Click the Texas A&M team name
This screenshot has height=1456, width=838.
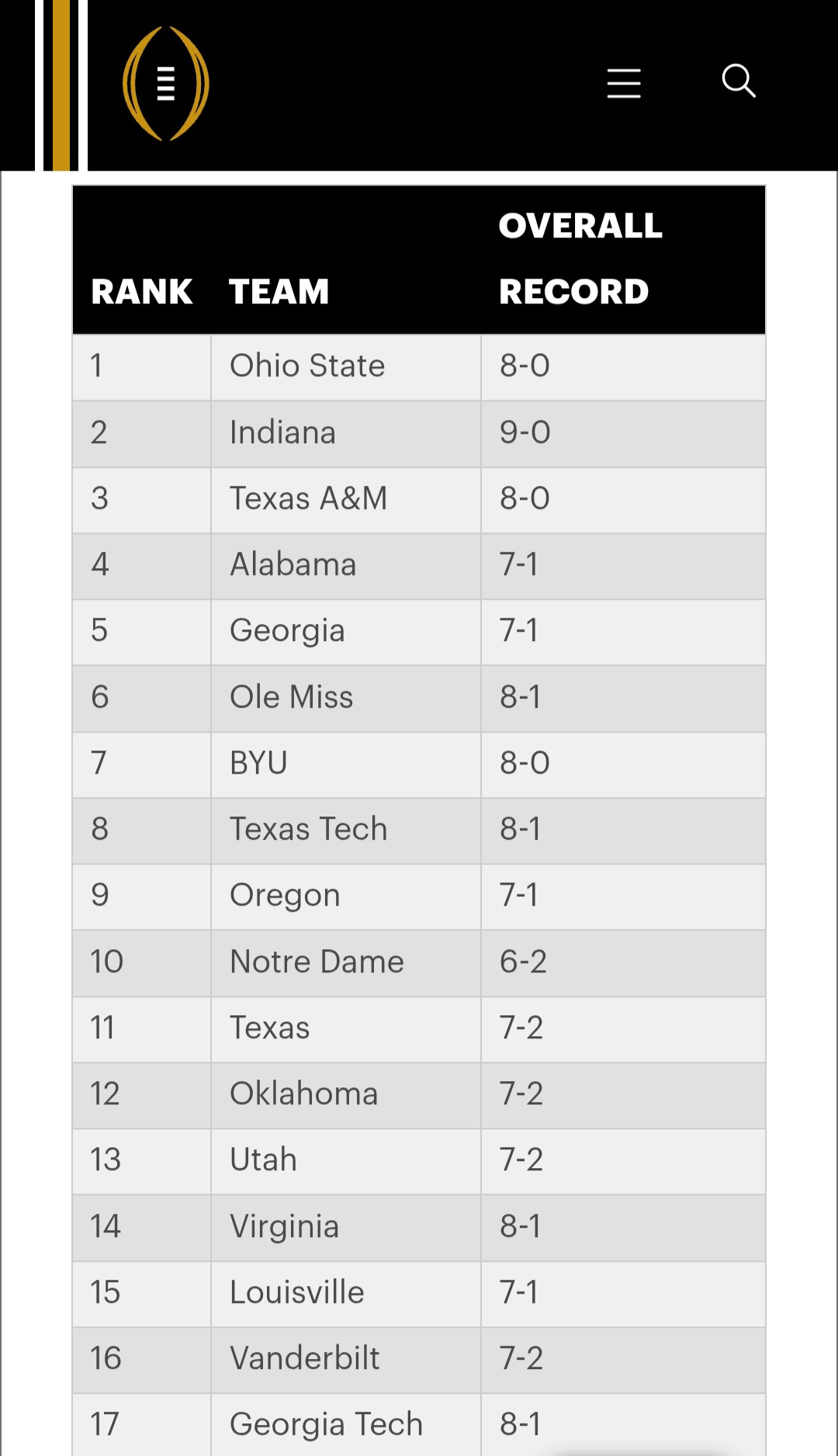[308, 498]
